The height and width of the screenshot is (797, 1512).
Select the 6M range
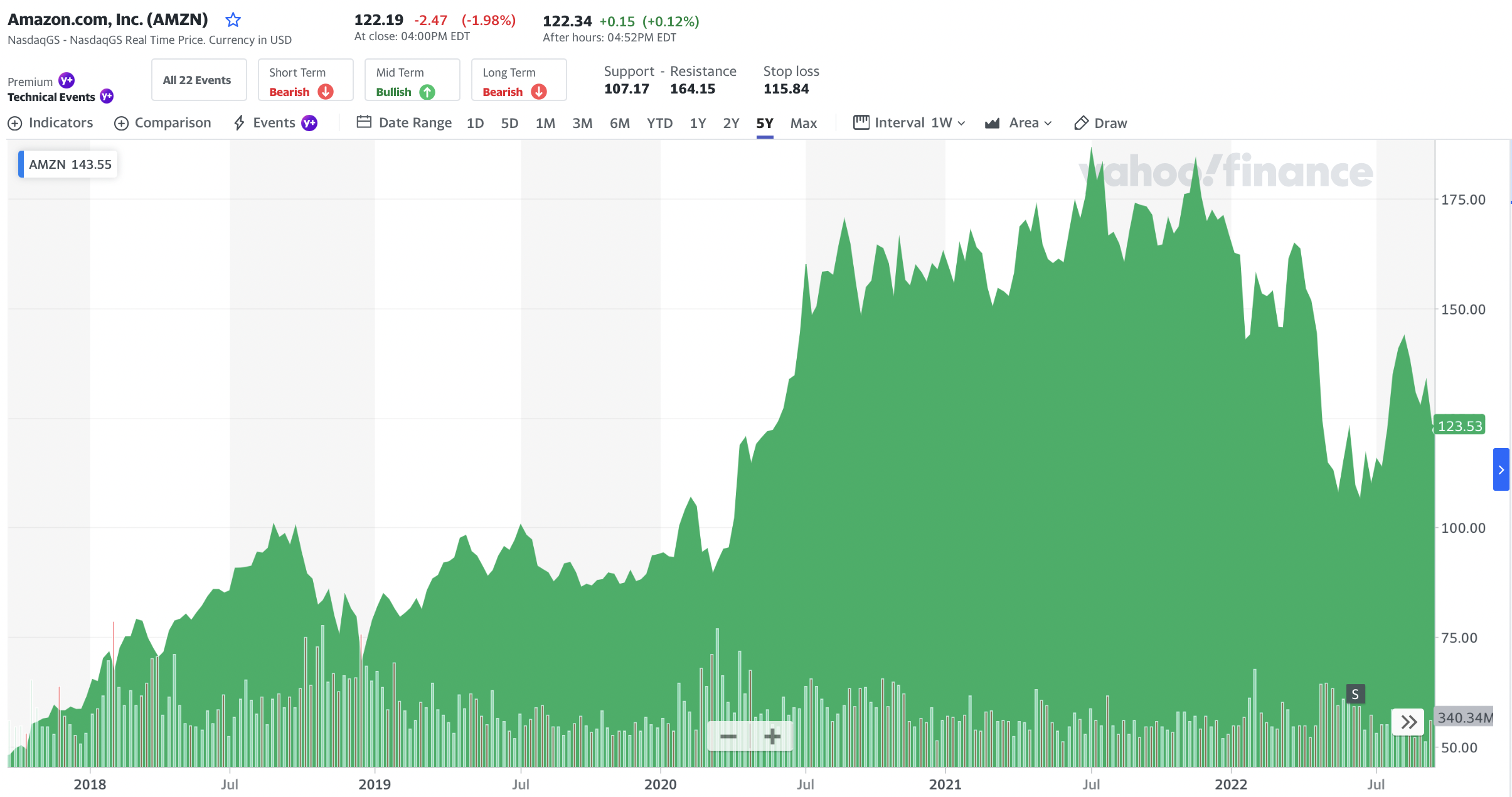pyautogui.click(x=620, y=123)
